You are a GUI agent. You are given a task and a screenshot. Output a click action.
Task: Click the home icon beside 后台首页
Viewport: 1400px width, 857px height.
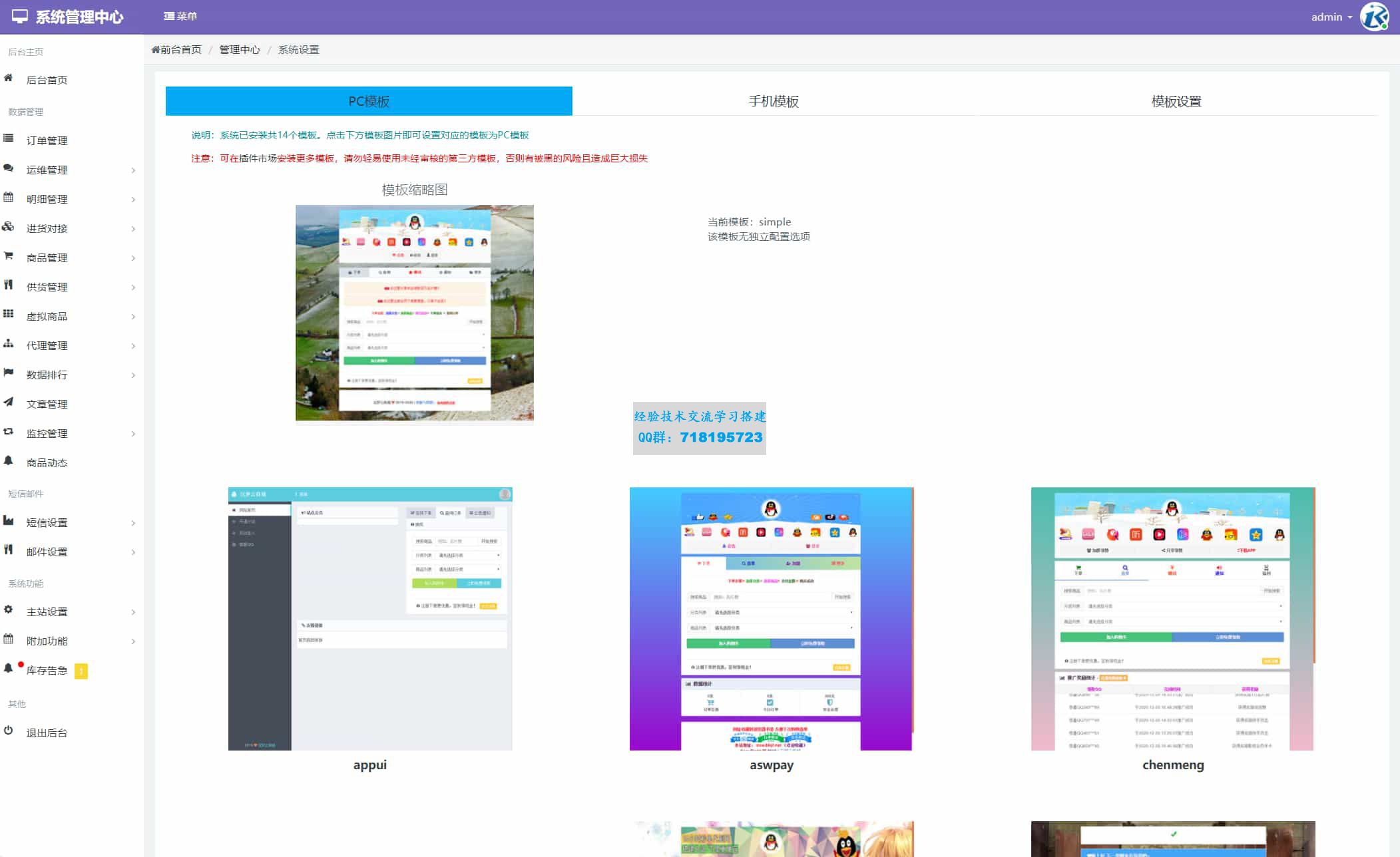click(9, 79)
